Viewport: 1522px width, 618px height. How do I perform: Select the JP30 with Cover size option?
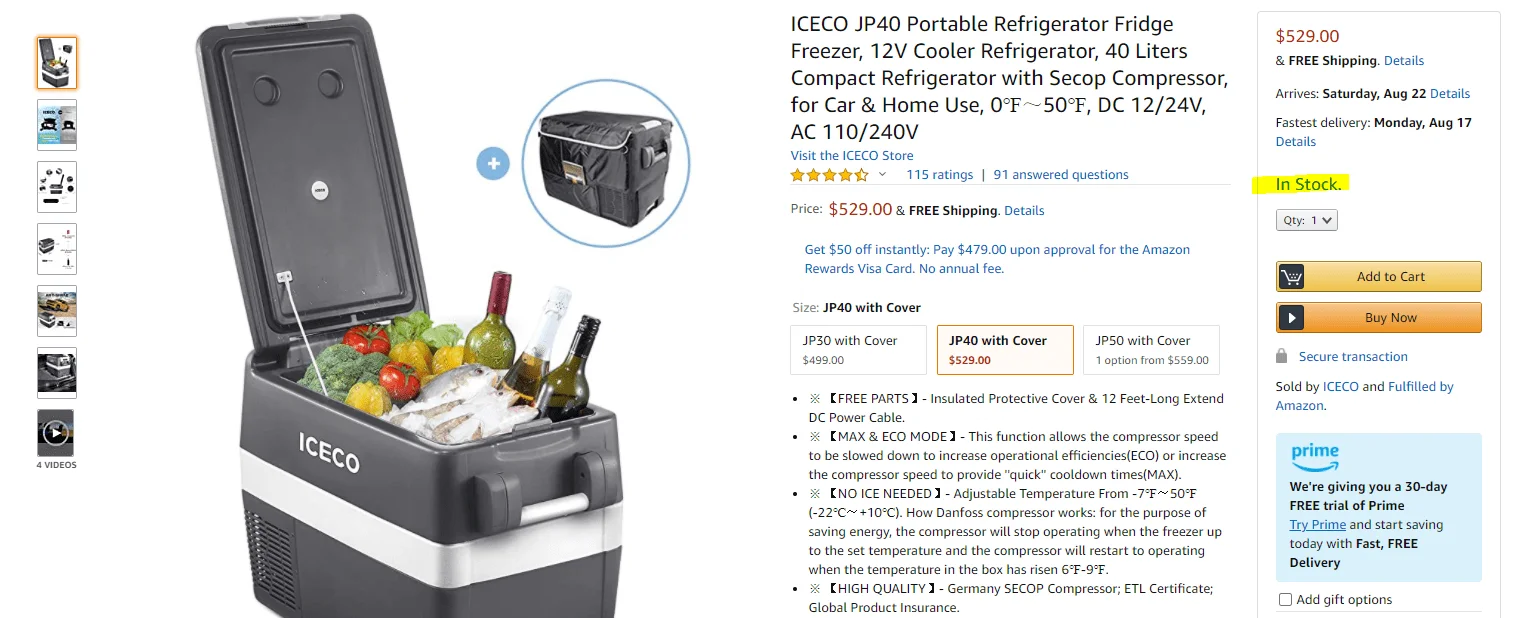coord(858,350)
